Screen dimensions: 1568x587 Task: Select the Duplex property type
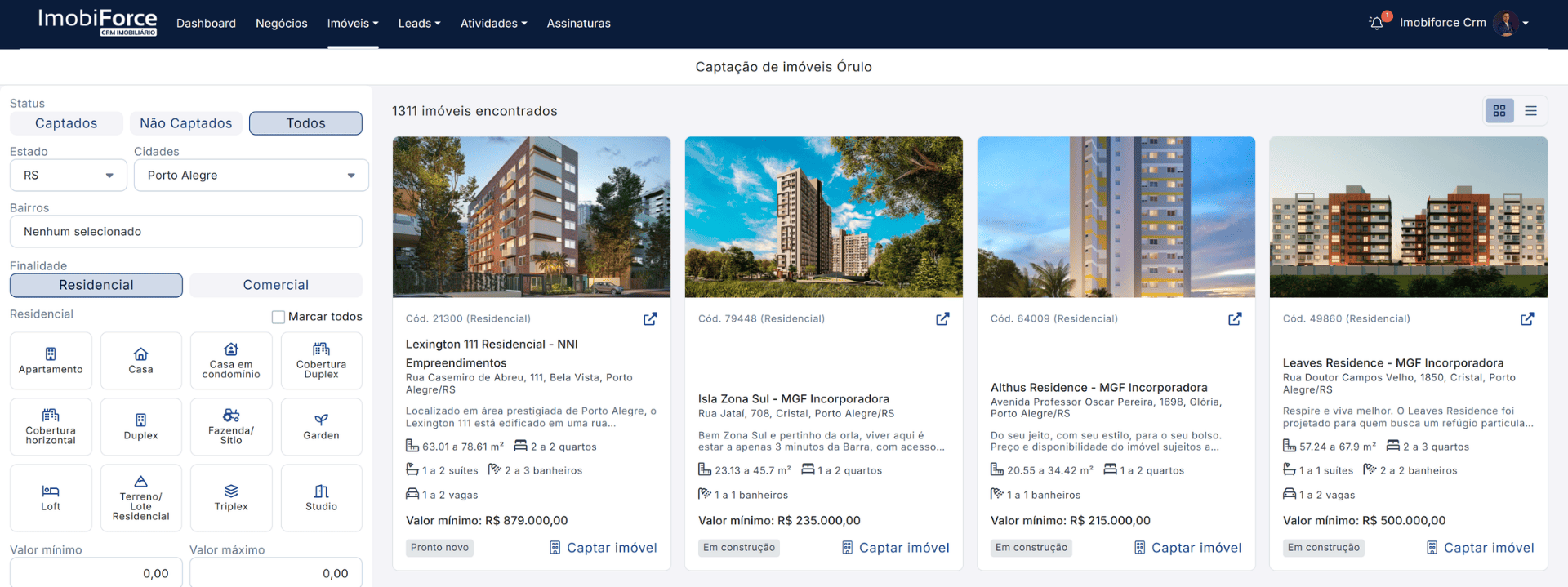(141, 427)
